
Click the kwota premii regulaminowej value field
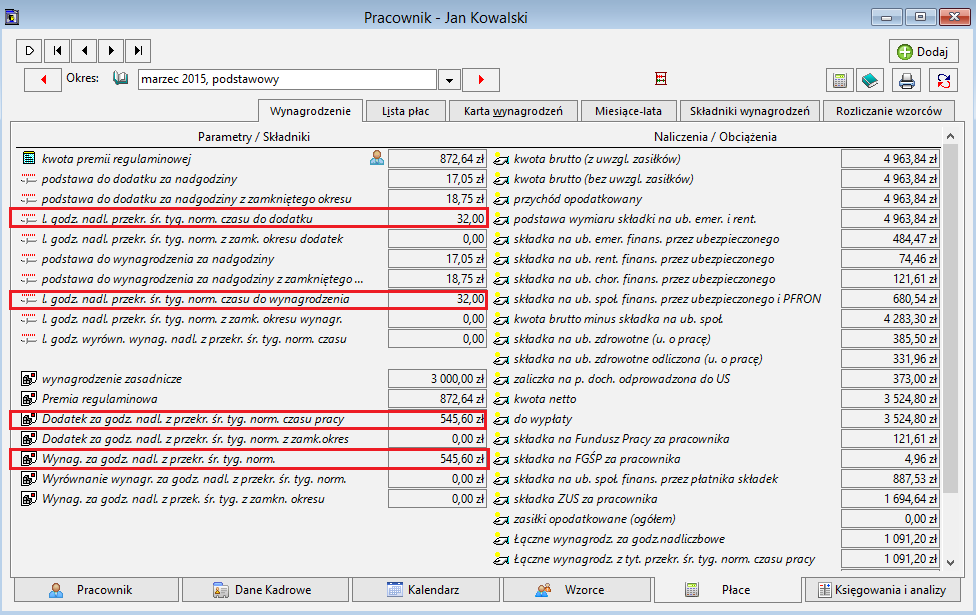pyautogui.click(x=437, y=159)
